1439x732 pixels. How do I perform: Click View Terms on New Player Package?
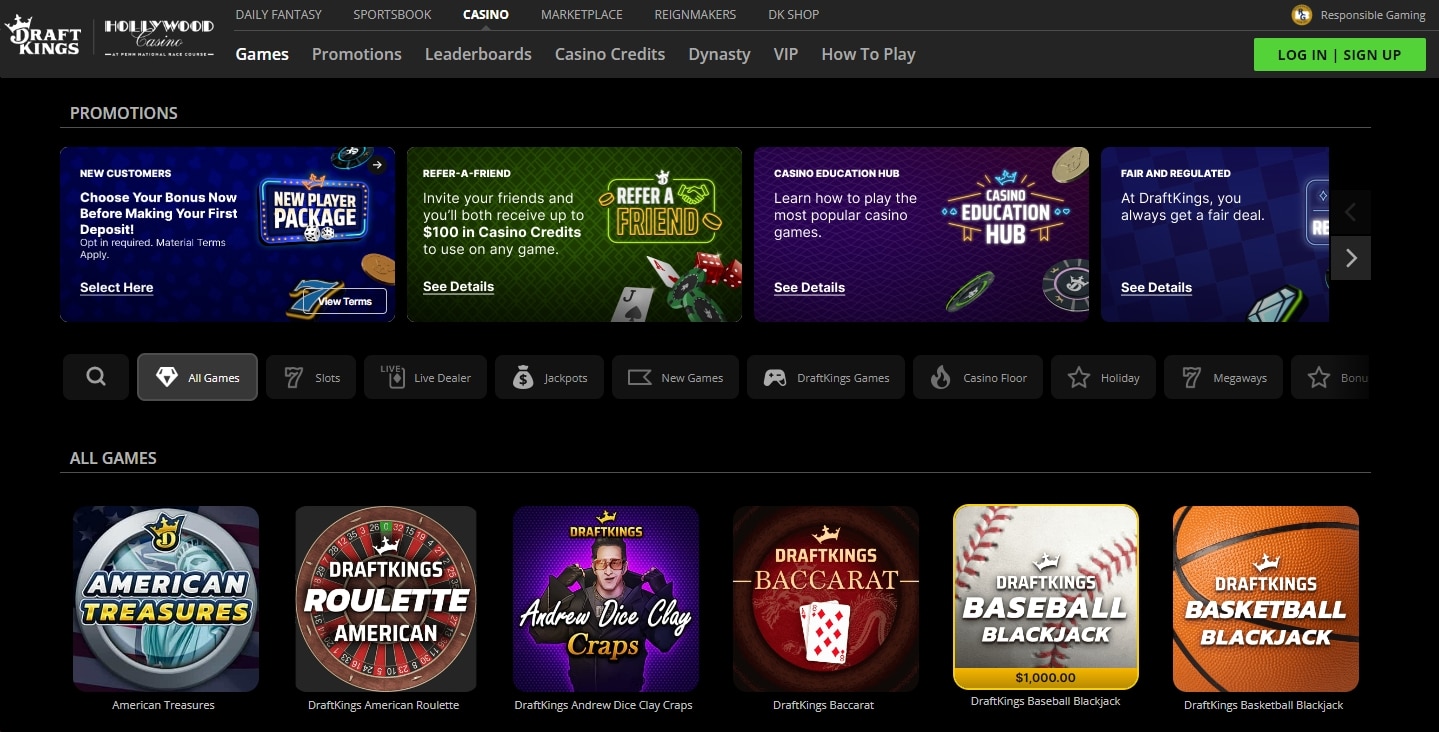[x=344, y=301]
